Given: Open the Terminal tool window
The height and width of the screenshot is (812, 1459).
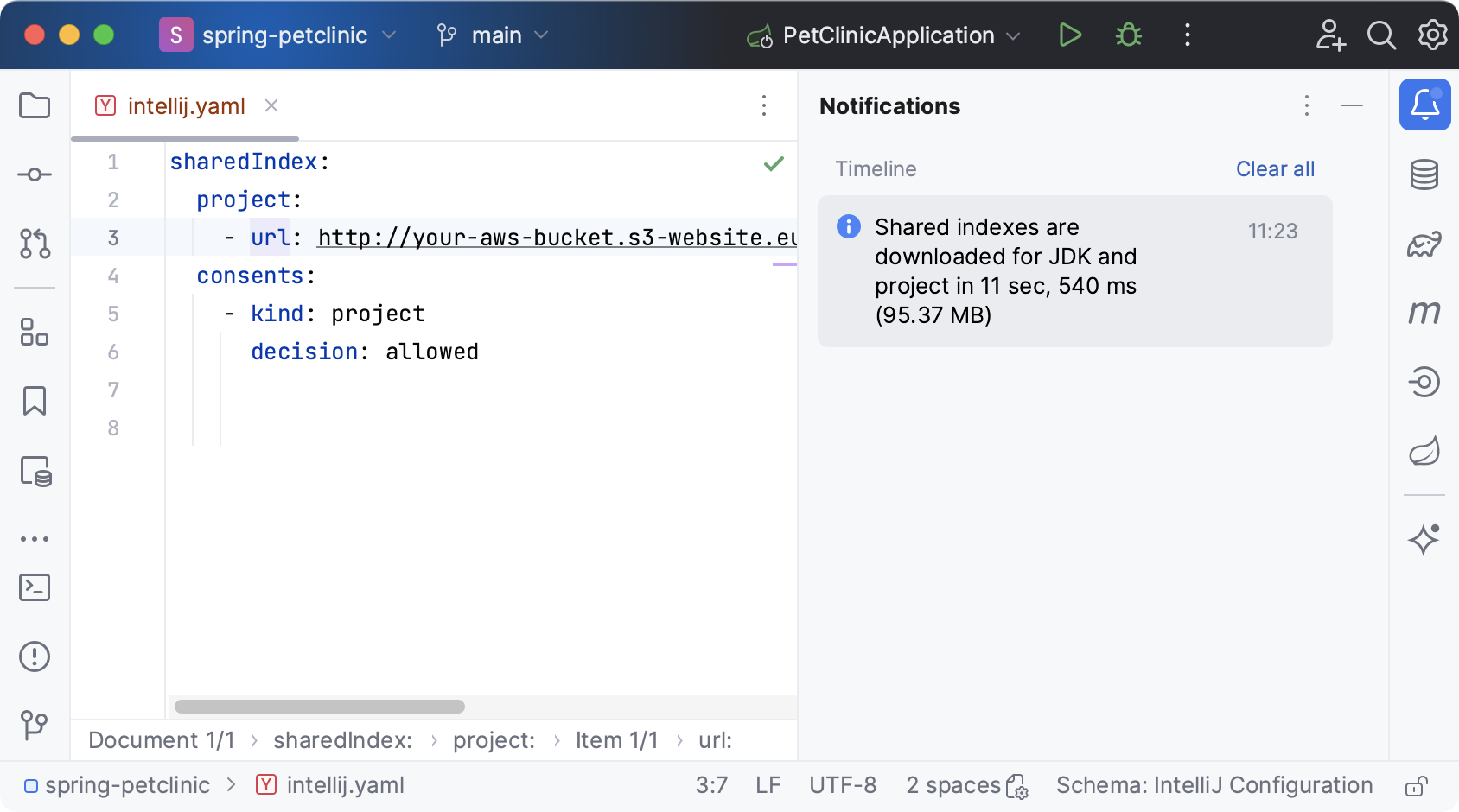Looking at the screenshot, I should 34,587.
